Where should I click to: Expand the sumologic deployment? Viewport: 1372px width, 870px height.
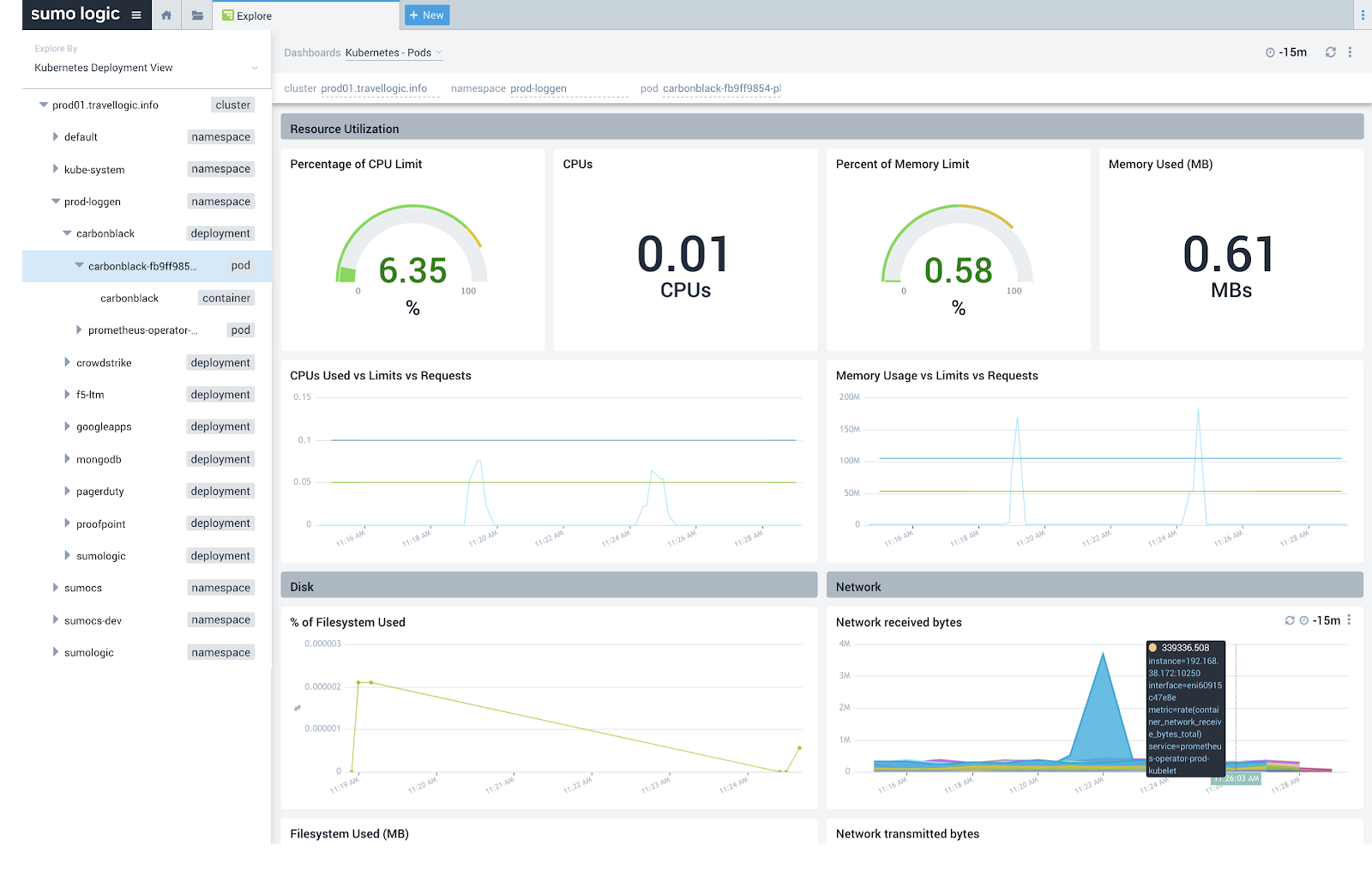coord(68,556)
